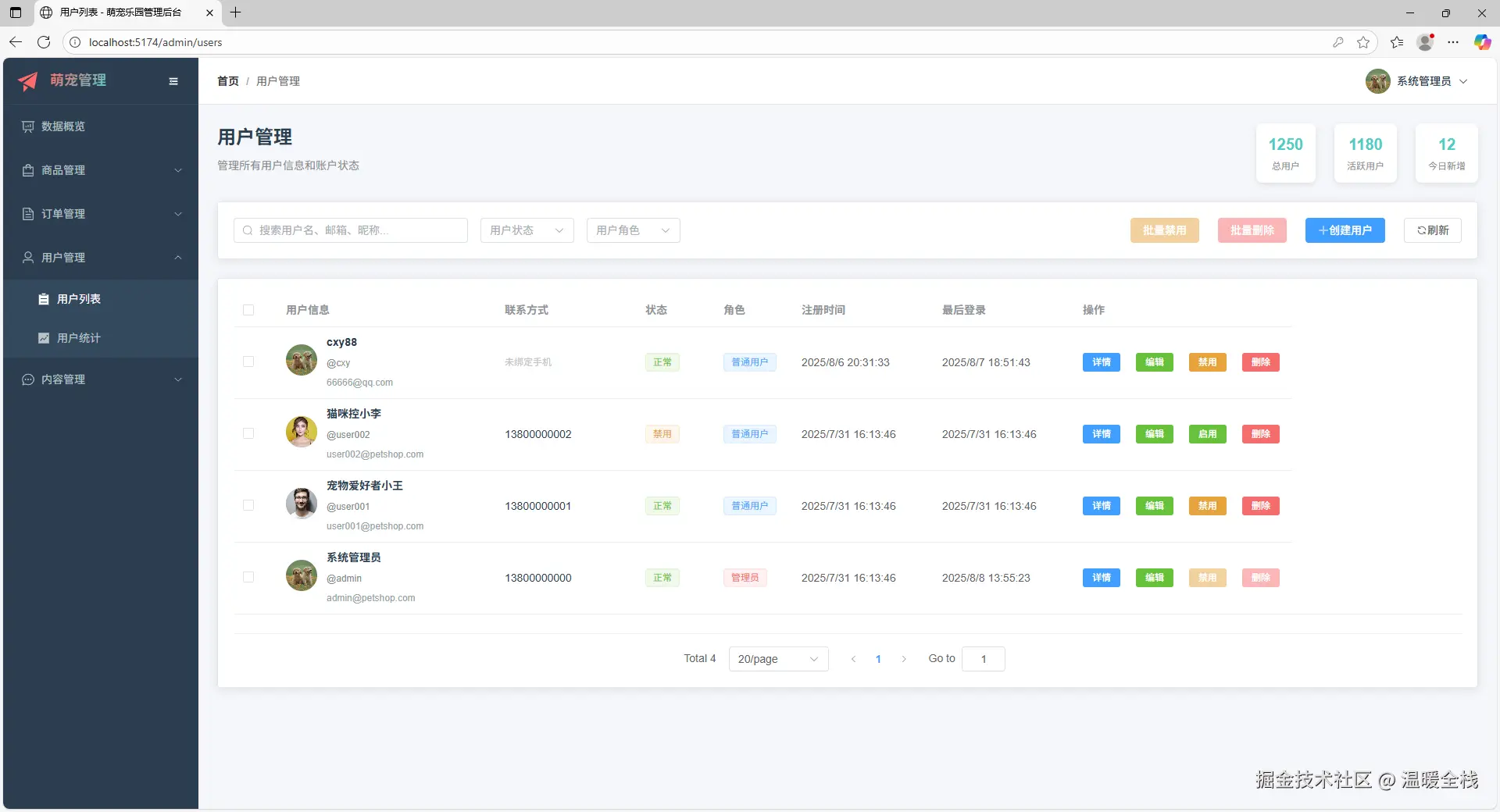Open 详情 for 猫咪控小李
Viewport: 1500px width, 812px height.
coord(1102,434)
